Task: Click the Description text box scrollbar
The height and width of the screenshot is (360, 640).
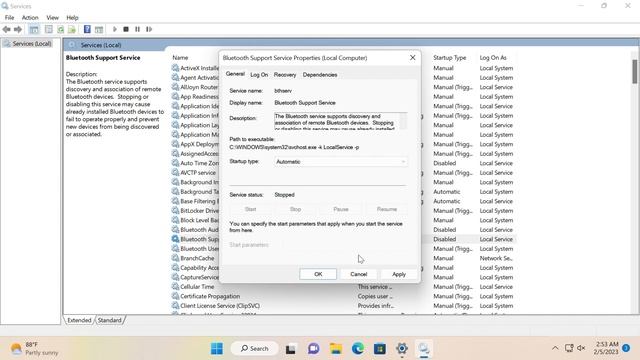Action: [x=403, y=121]
